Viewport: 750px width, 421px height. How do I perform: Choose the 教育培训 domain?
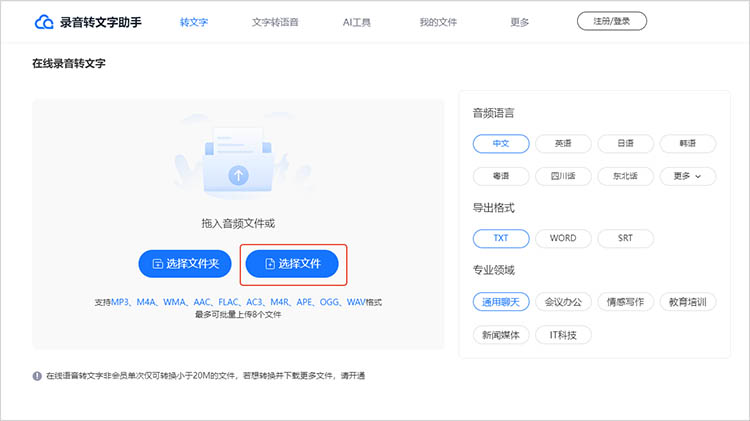687,302
